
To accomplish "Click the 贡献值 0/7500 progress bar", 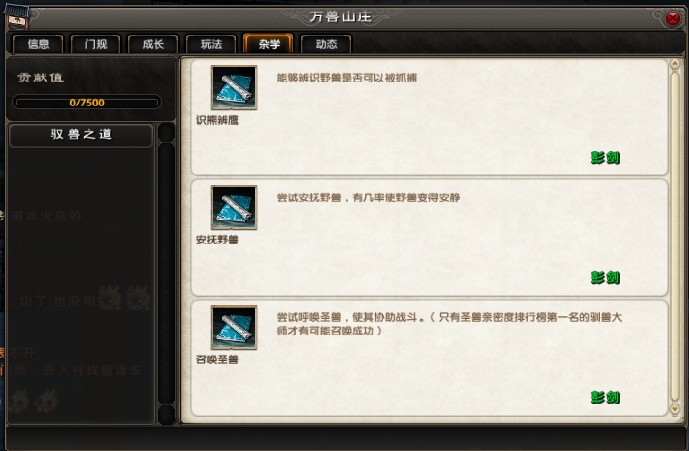I will coord(87,103).
